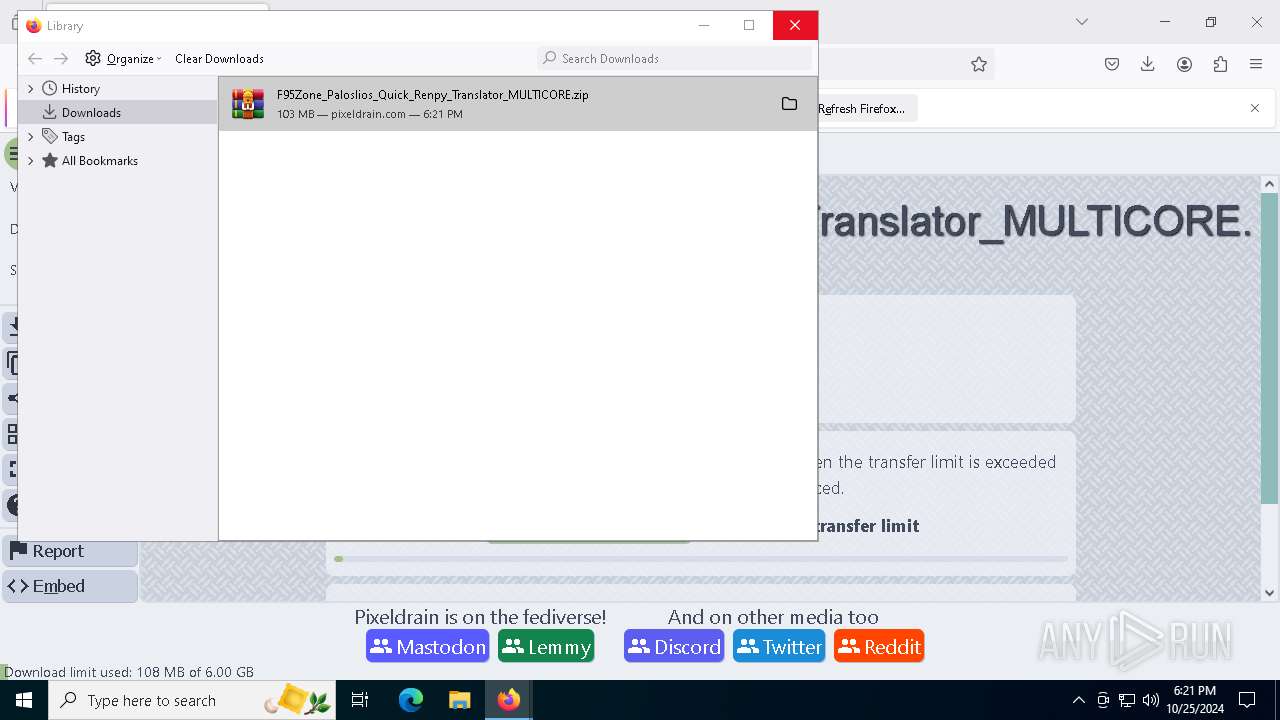Click the Report button on Pixeldrain
This screenshot has height=720, width=1280.
pyautogui.click(x=70, y=551)
